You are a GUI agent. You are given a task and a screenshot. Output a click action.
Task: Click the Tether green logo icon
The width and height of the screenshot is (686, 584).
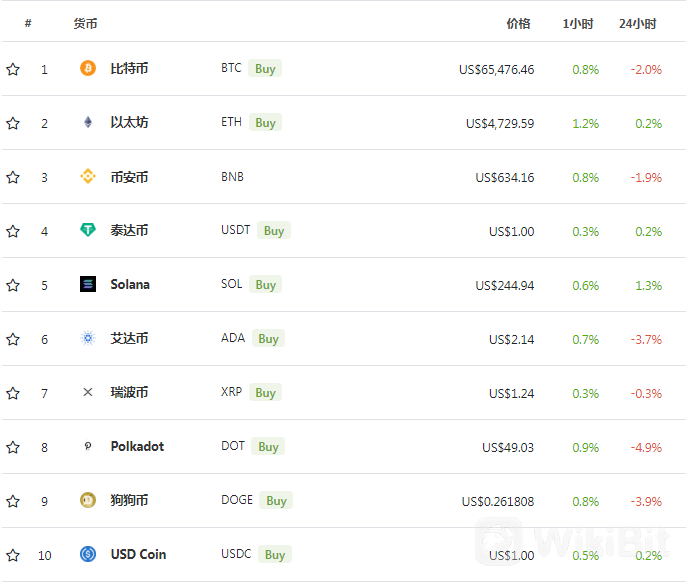click(88, 230)
